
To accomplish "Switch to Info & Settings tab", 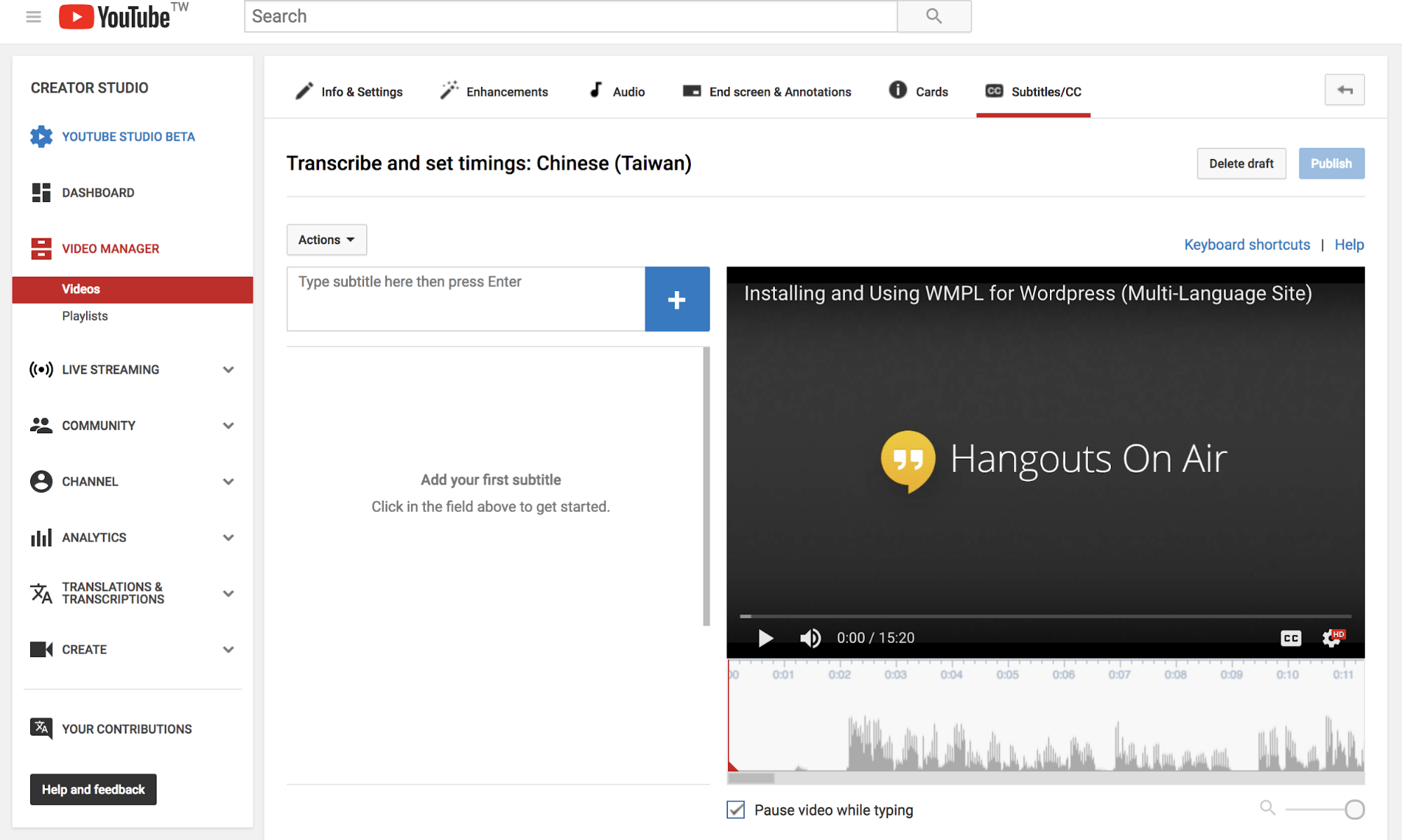I will coord(349,91).
